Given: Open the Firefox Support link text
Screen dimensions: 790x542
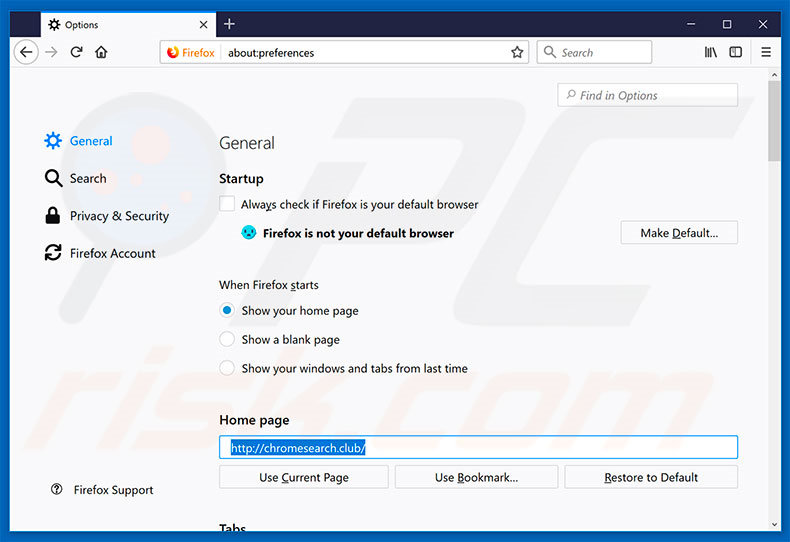Looking at the screenshot, I should point(113,490).
